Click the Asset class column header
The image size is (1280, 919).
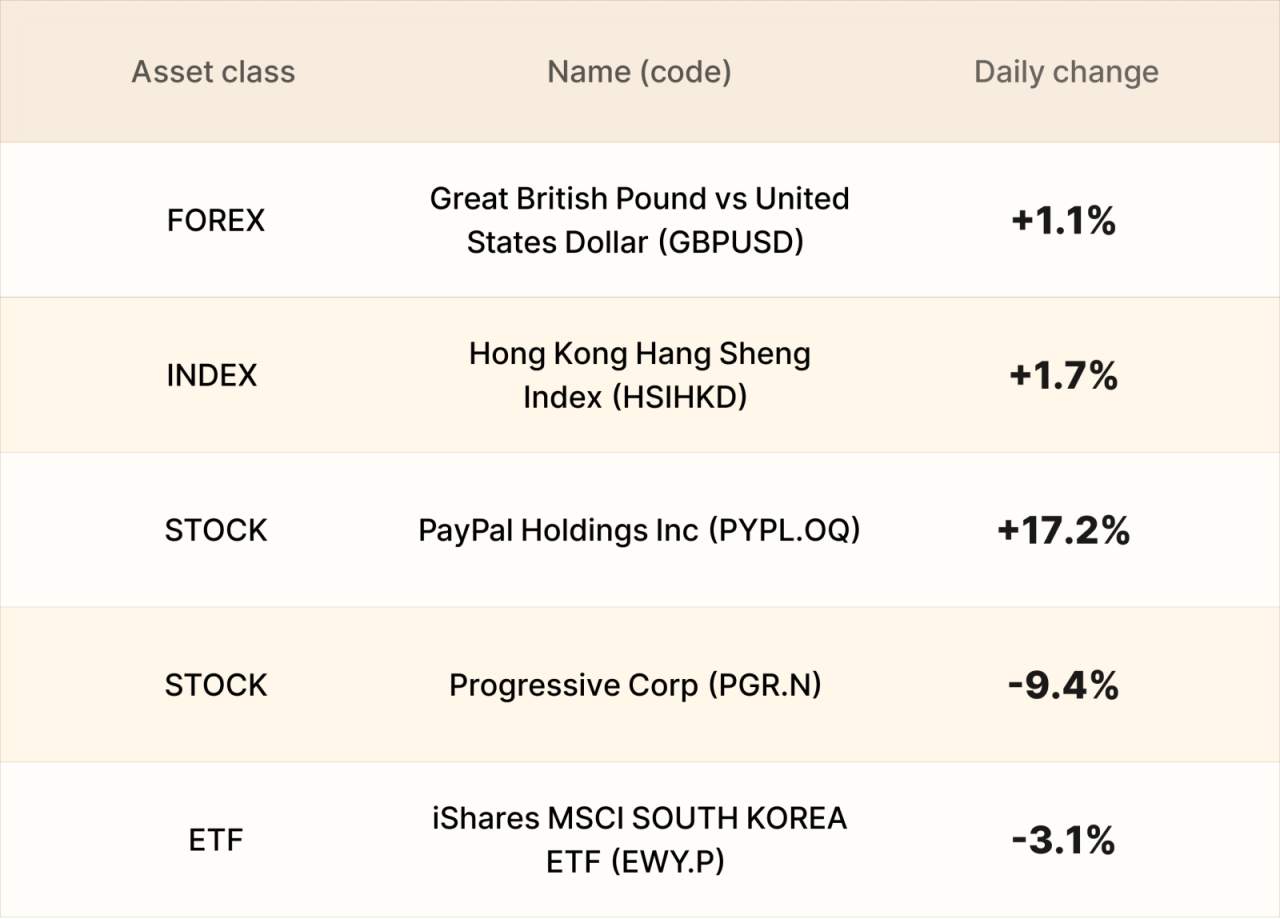tap(213, 72)
